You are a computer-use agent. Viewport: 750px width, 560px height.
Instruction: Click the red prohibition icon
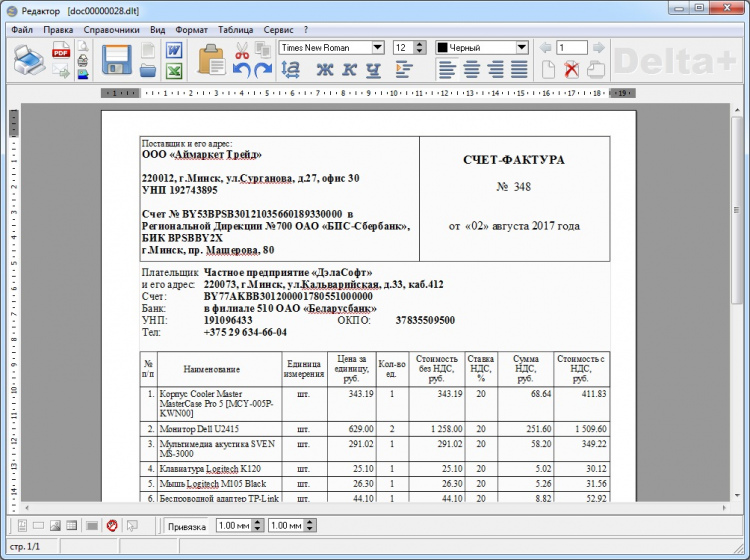tap(112, 526)
